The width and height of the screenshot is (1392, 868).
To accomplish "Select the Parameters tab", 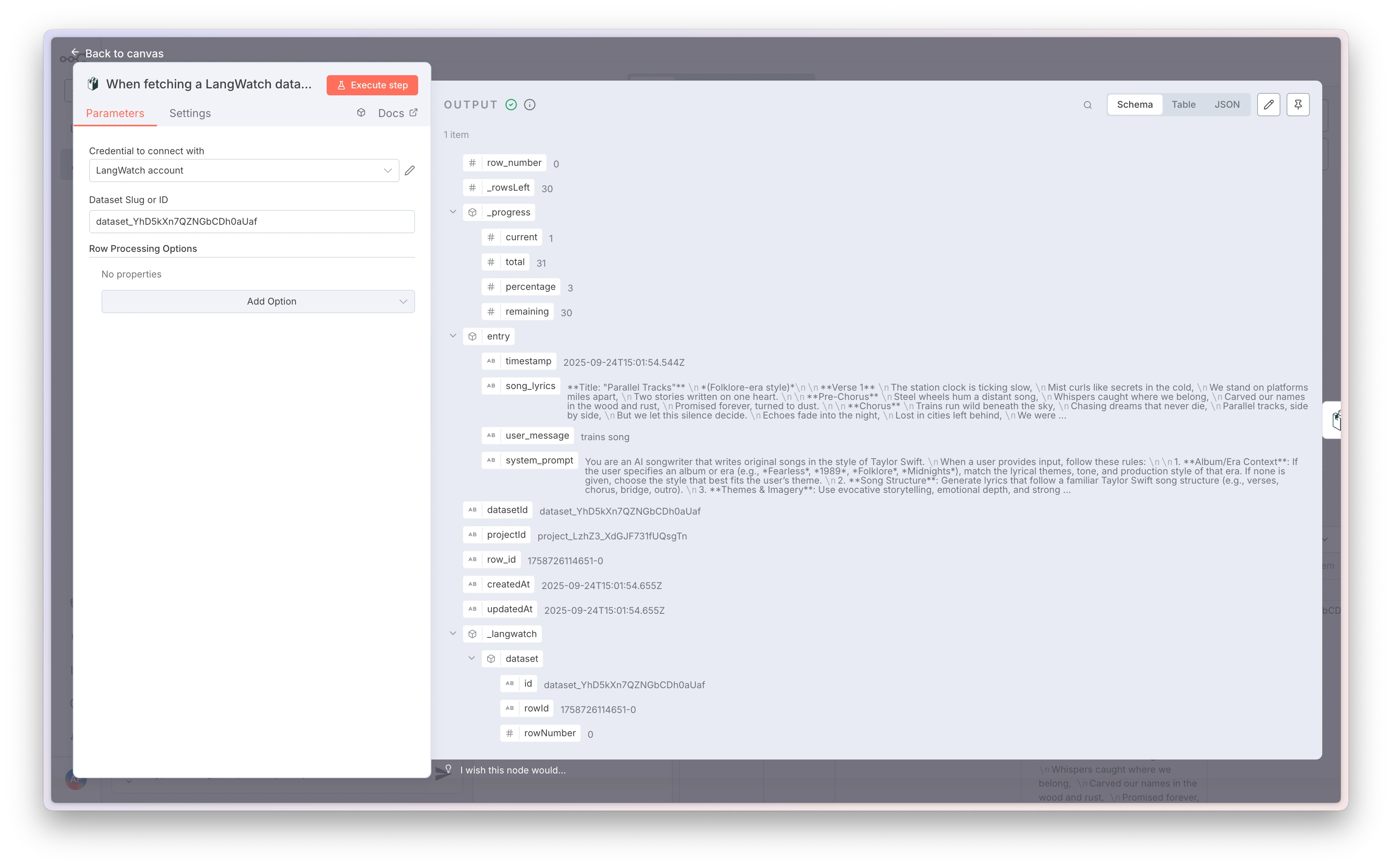I will tap(115, 113).
